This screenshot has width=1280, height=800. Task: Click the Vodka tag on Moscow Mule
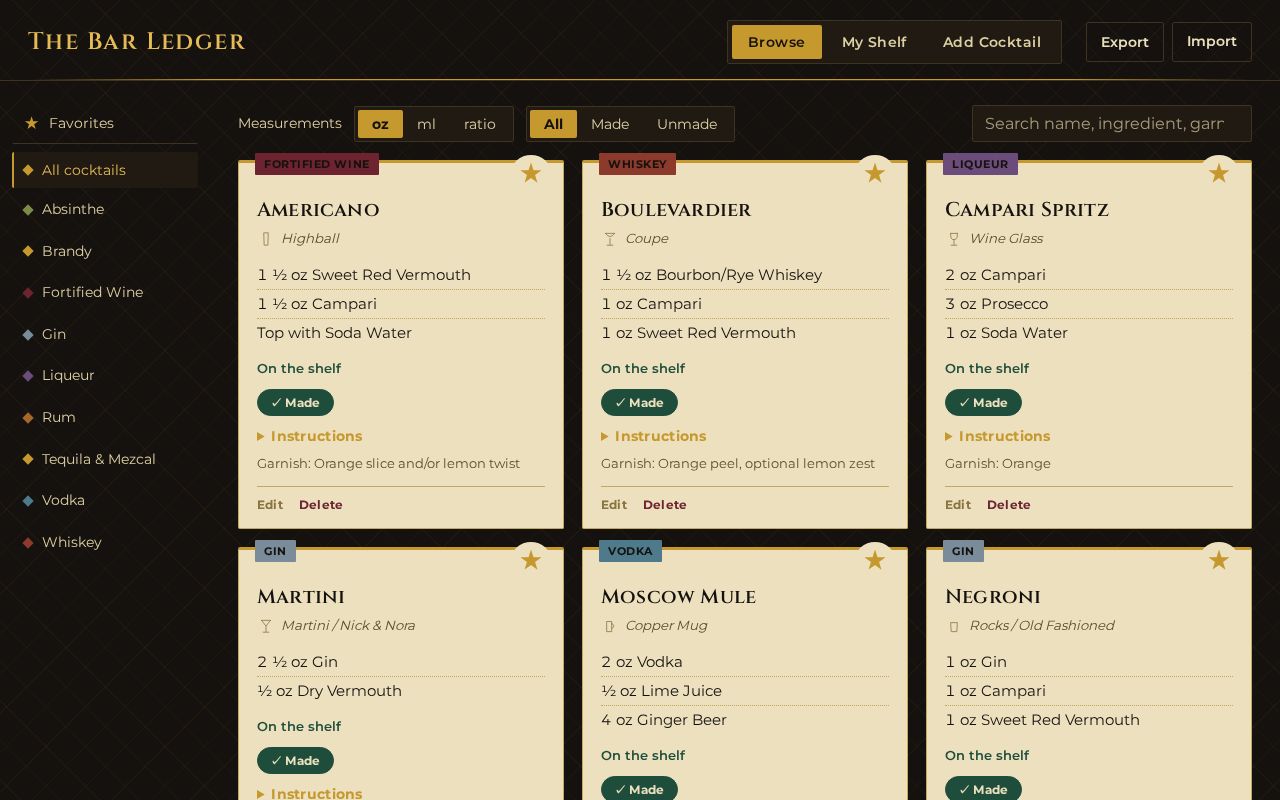pos(630,551)
